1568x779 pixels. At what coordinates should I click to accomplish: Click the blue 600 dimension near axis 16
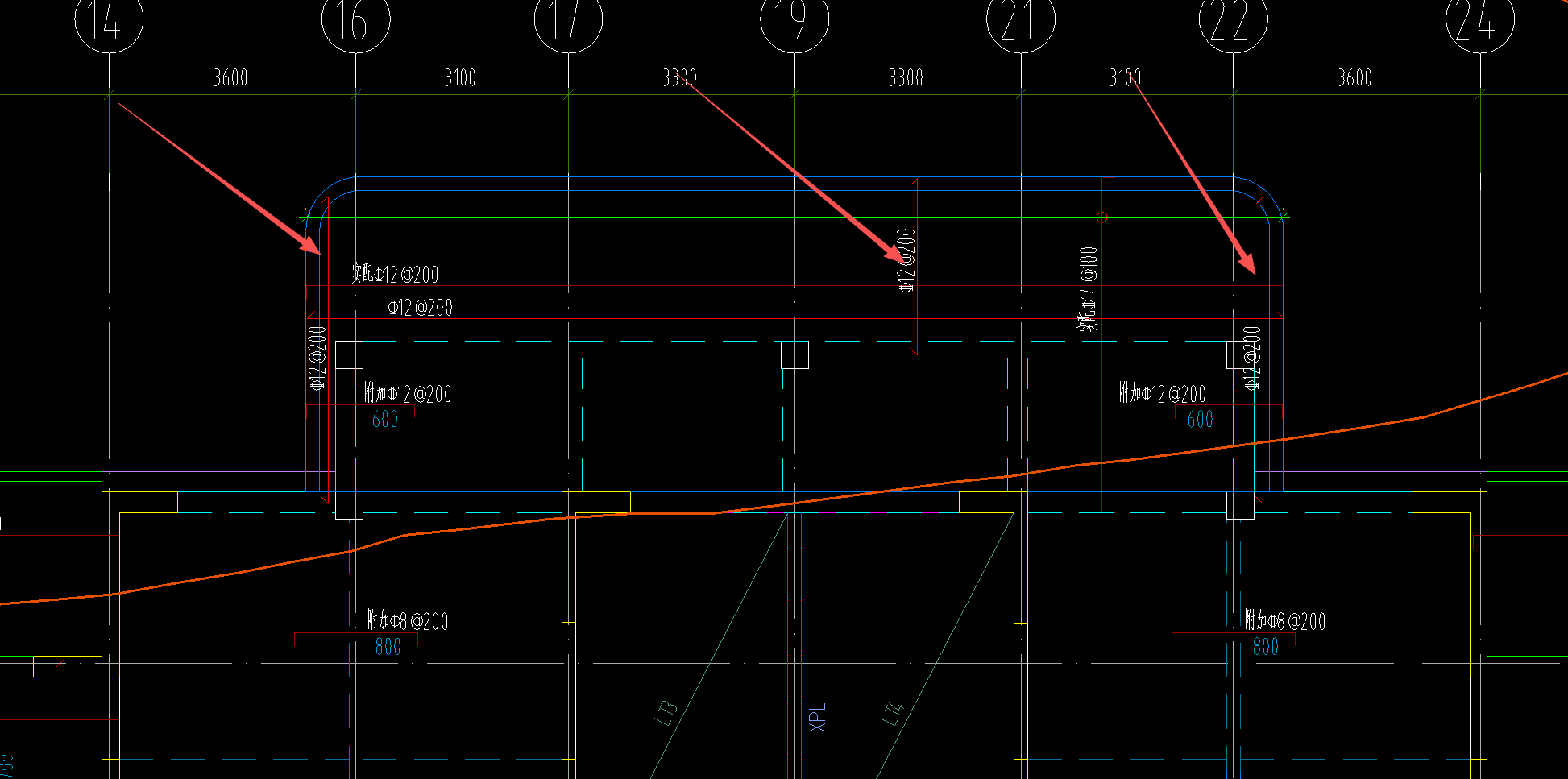[385, 419]
